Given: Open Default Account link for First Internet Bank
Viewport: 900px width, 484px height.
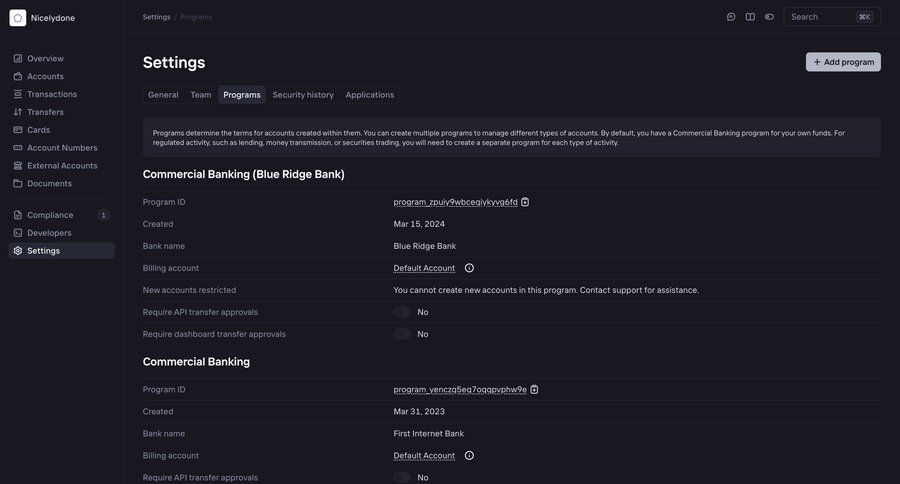Looking at the screenshot, I should pyautogui.click(x=424, y=455).
